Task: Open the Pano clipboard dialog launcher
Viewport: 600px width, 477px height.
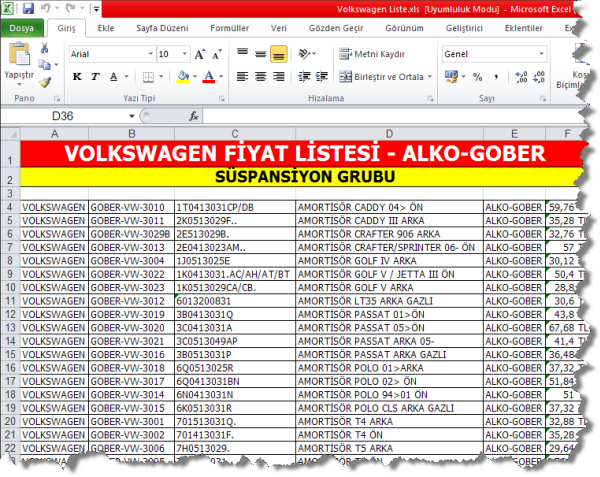Action: 57,99
